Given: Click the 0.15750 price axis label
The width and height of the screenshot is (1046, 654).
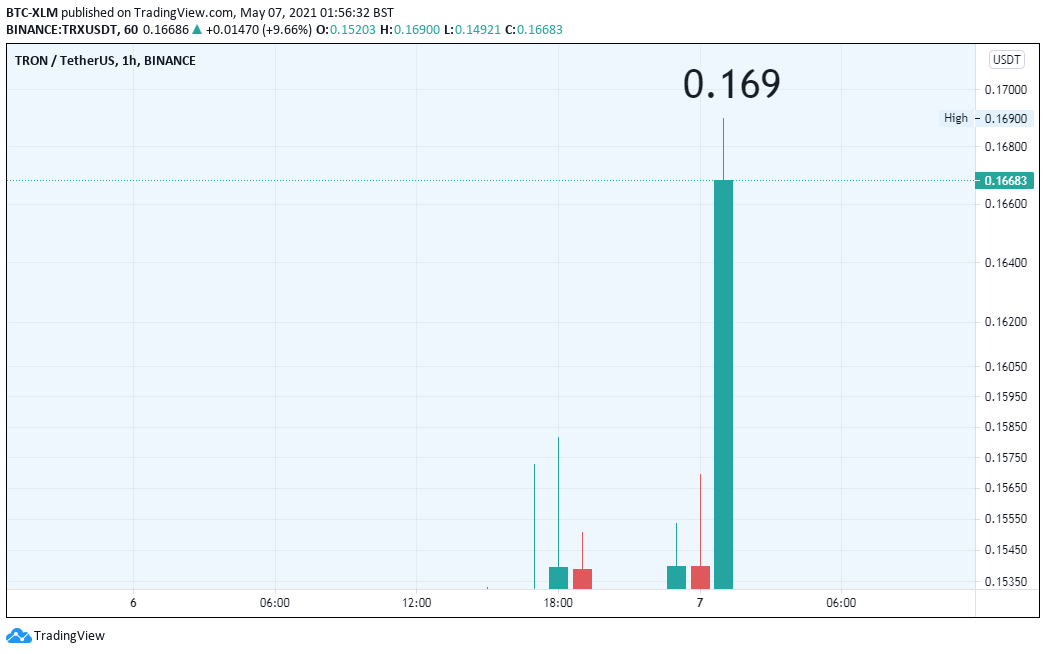Looking at the screenshot, I should 1006,458.
